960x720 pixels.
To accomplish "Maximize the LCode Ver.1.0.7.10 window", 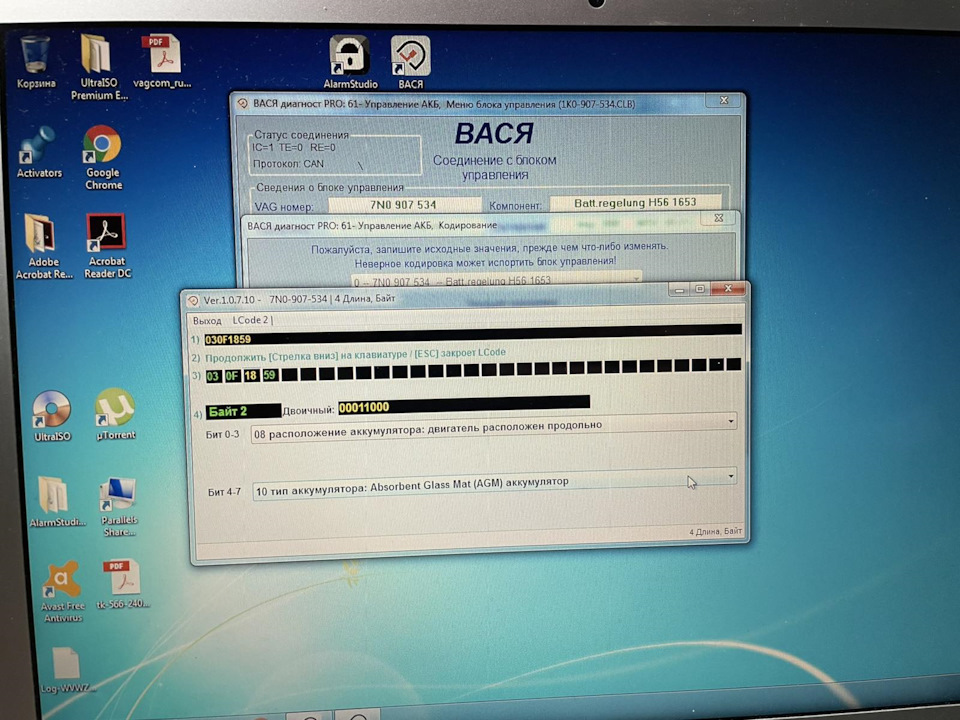I will (700, 289).
